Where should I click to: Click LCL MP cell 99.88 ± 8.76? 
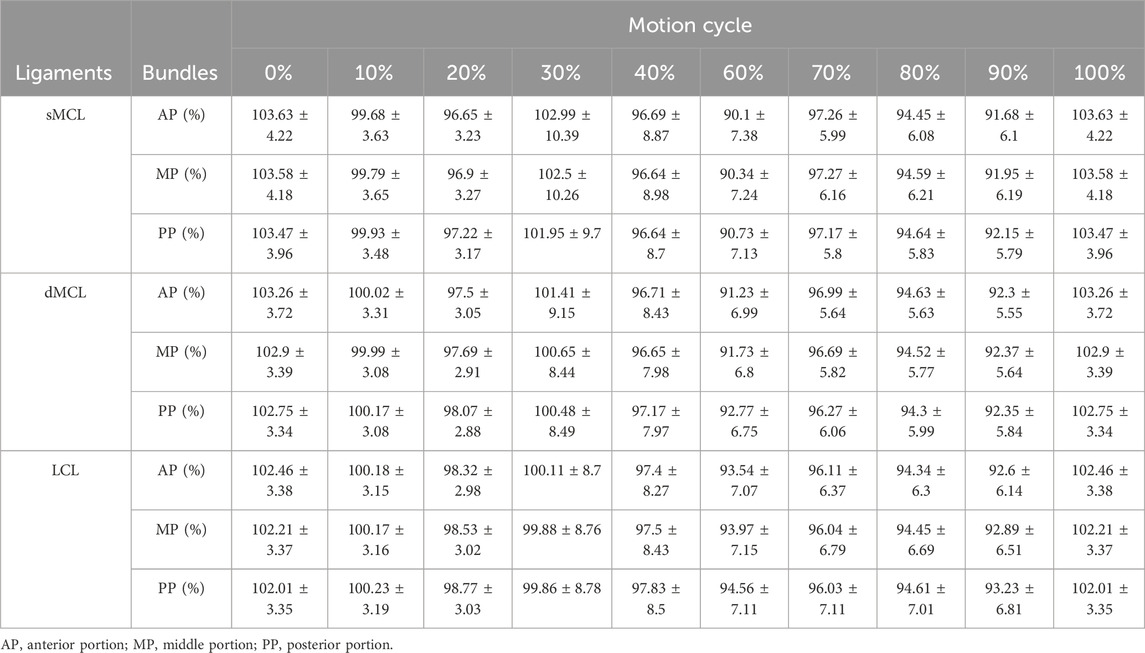562,539
